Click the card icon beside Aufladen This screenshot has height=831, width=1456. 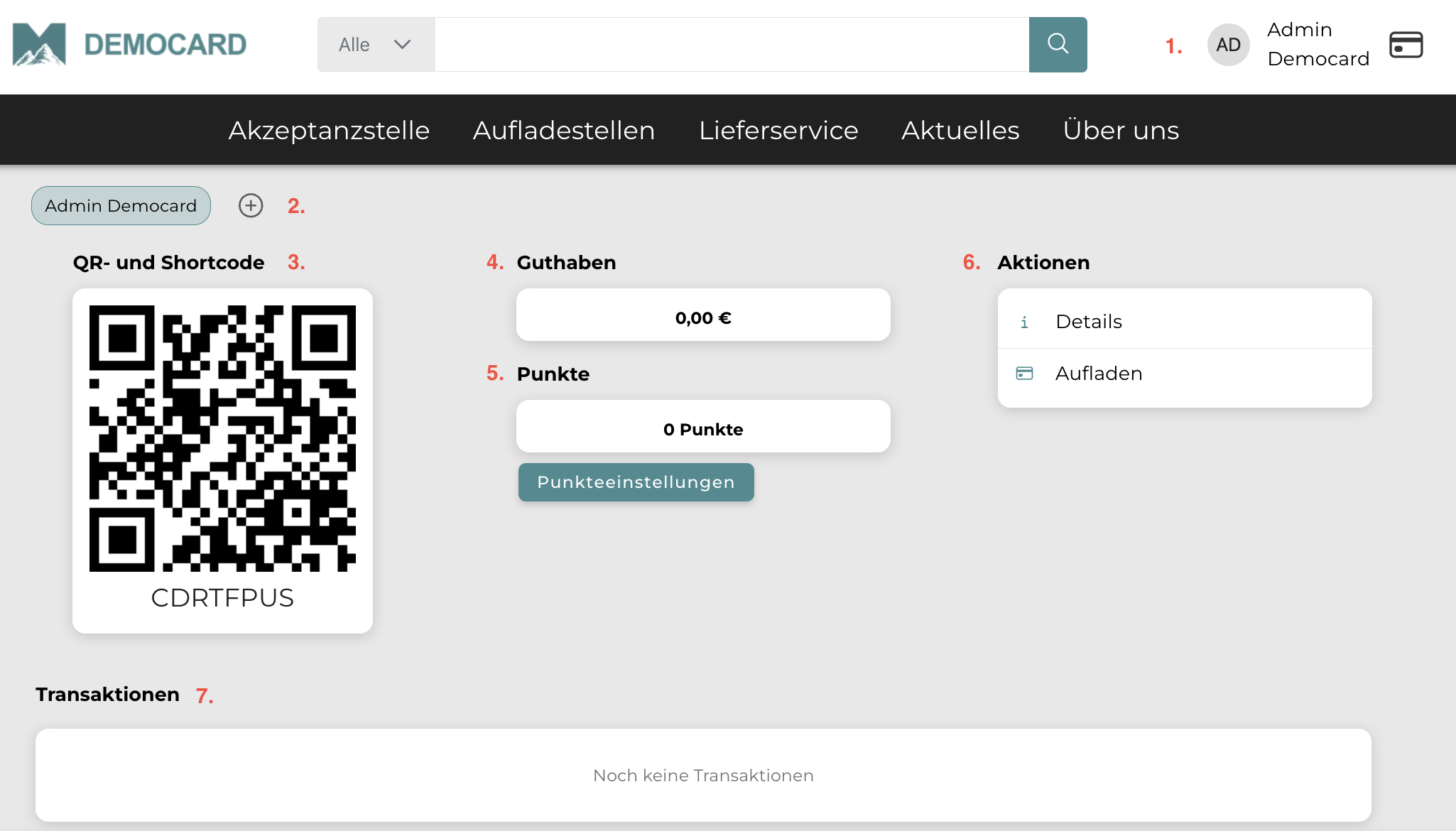point(1024,374)
